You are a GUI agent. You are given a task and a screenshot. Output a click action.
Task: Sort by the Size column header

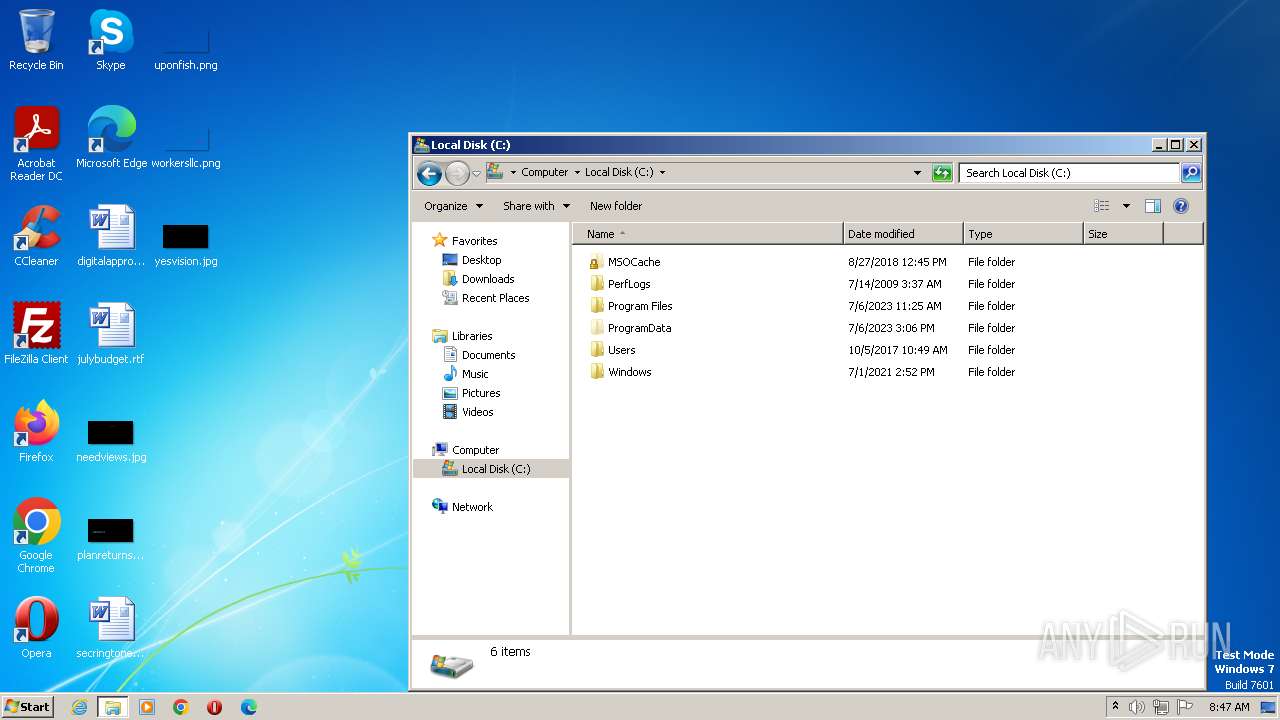point(1123,234)
